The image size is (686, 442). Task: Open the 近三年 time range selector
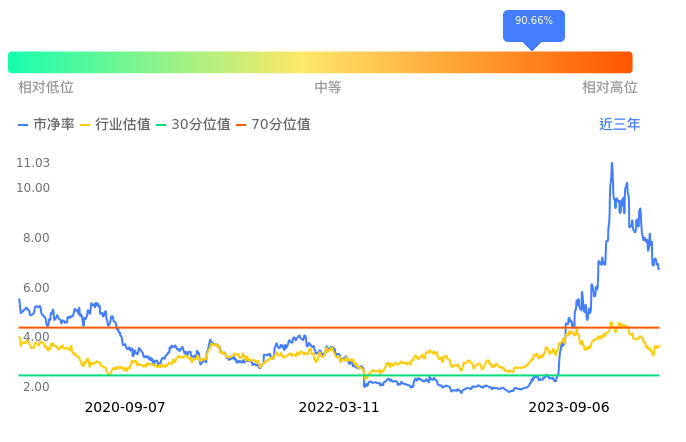[619, 125]
